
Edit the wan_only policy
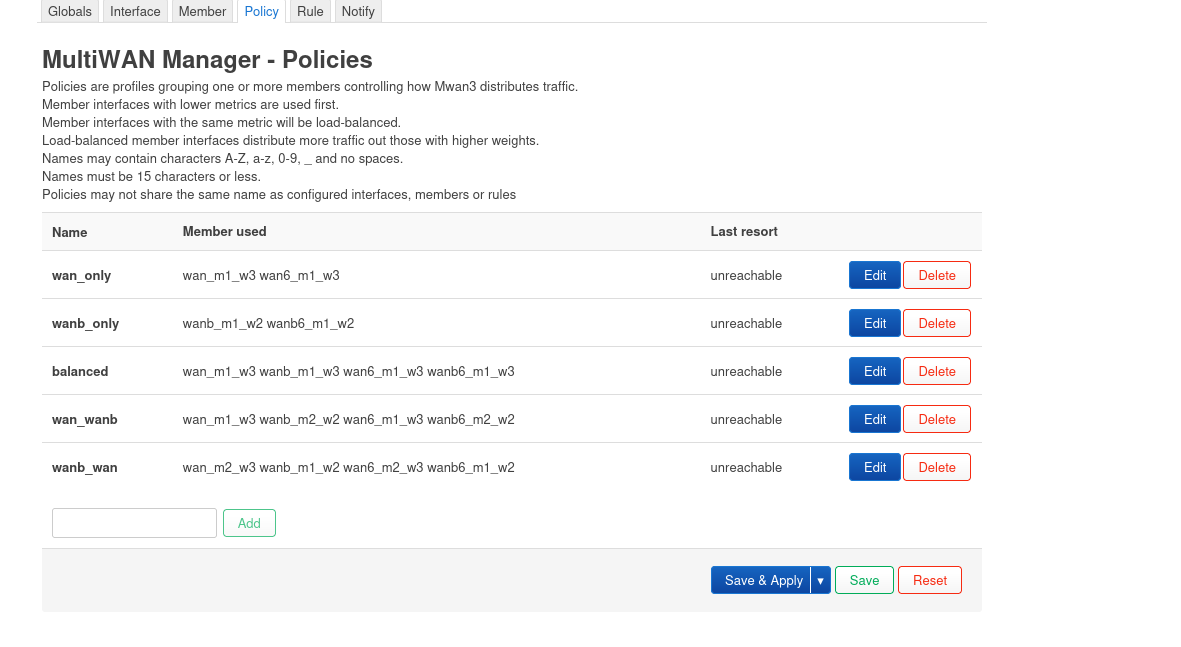[874, 275]
